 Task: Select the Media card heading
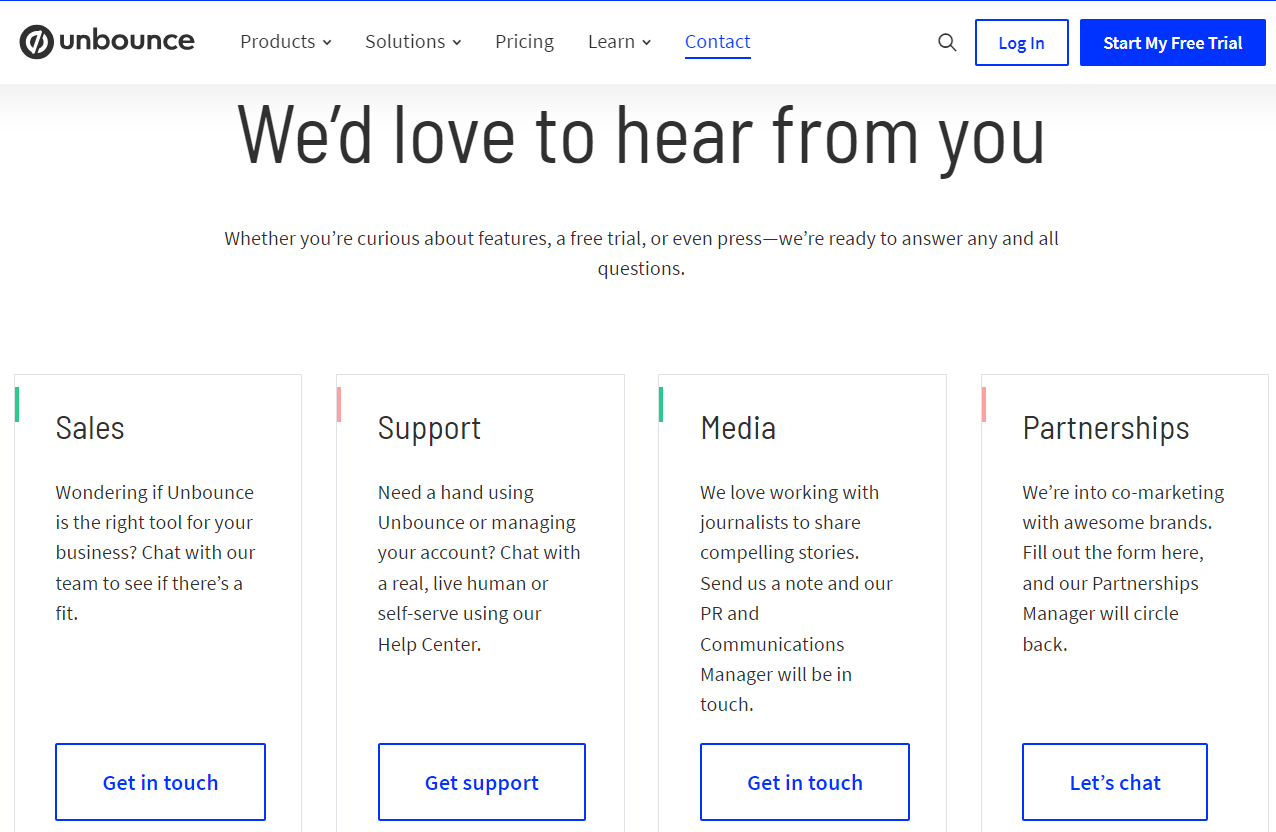[x=738, y=427]
